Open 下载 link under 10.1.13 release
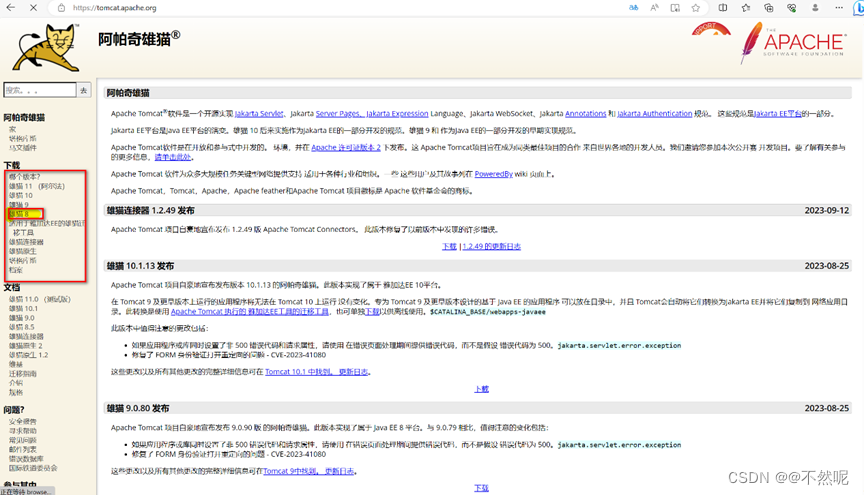The height and width of the screenshot is (495, 864). pyautogui.click(x=482, y=389)
